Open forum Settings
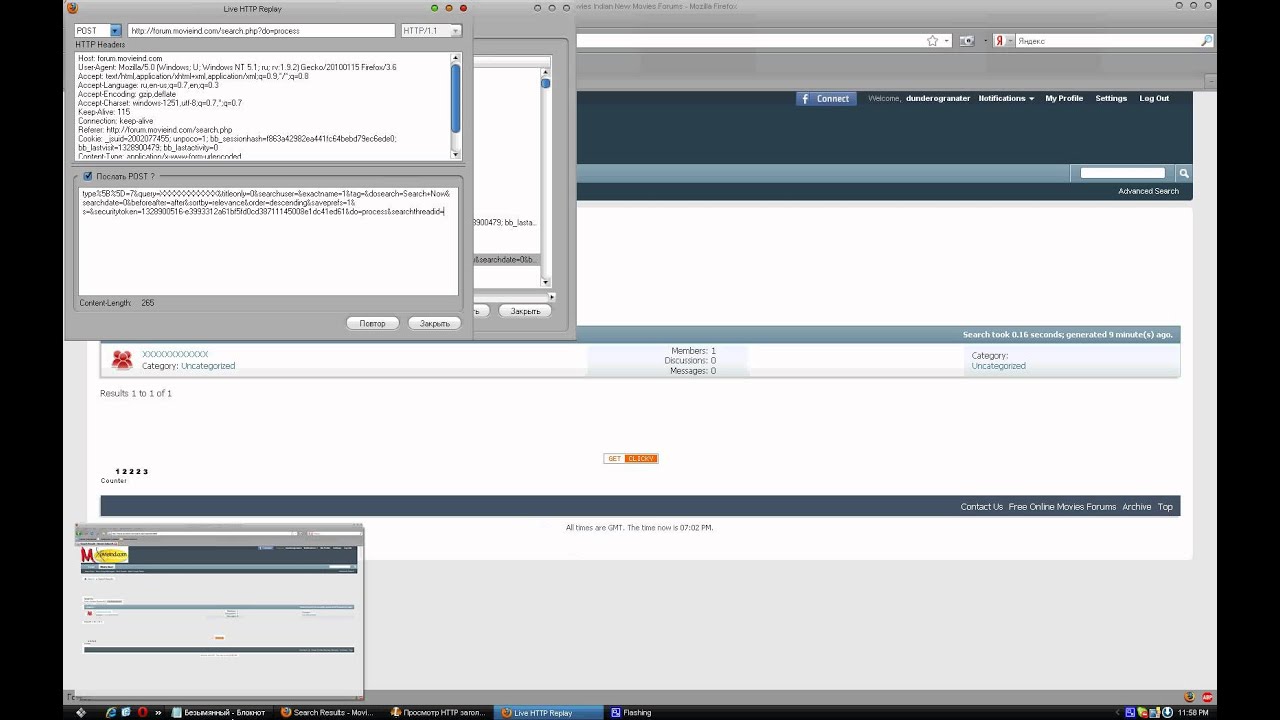Screen dimensions: 1280x720 click(1111, 98)
